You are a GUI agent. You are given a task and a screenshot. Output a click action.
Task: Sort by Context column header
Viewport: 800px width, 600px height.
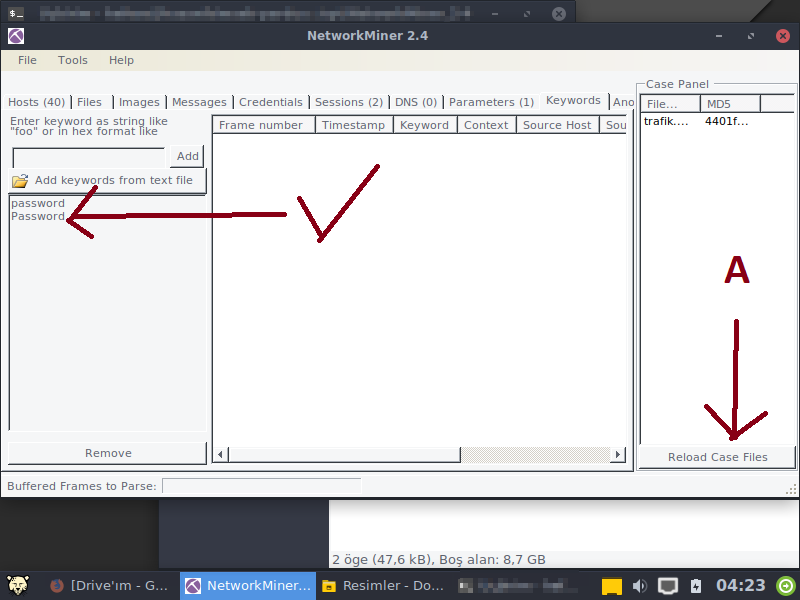pos(487,125)
